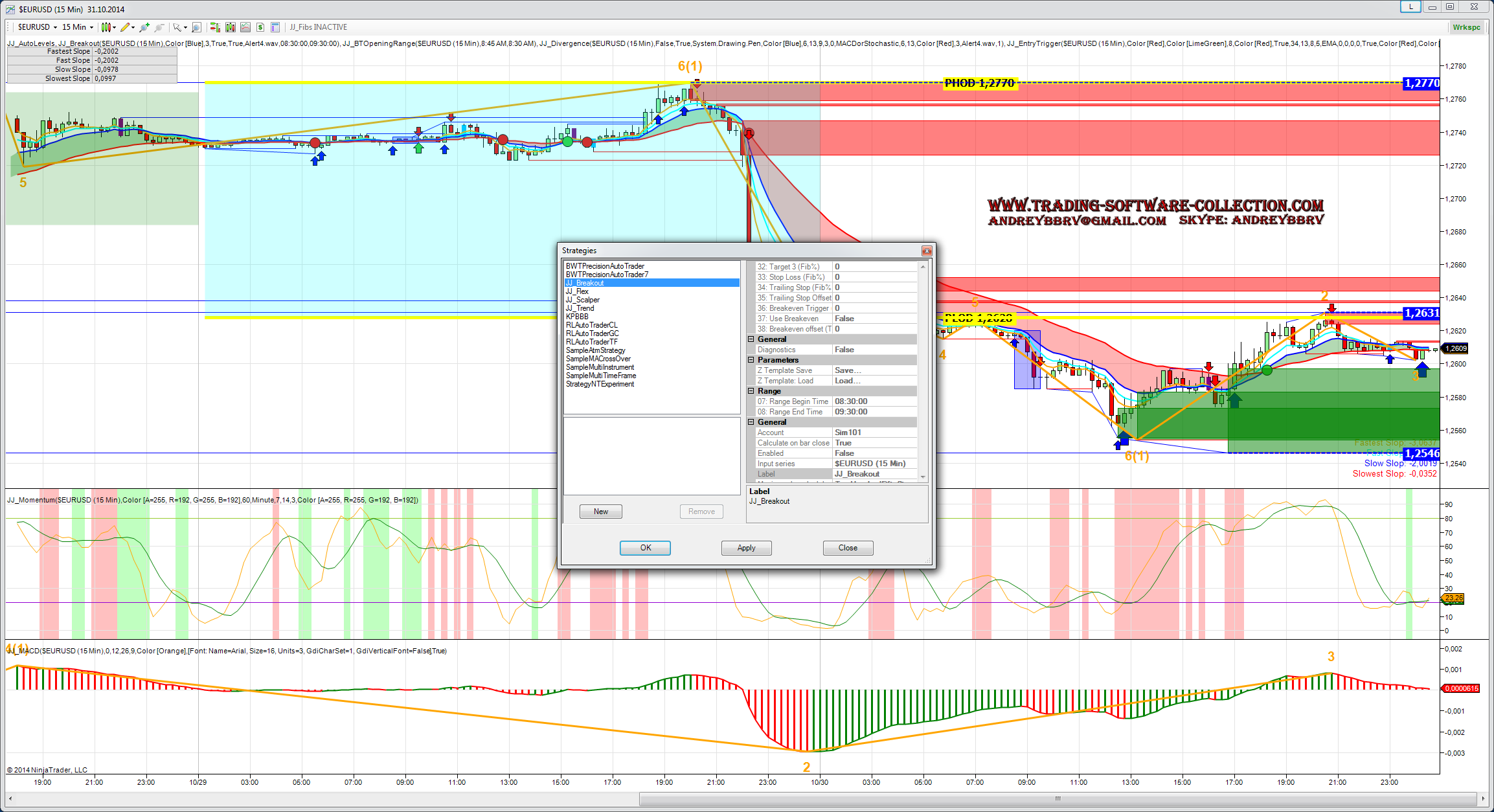Click the zoom frame magnifier icon
The width and height of the screenshot is (1494, 812).
[x=196, y=27]
